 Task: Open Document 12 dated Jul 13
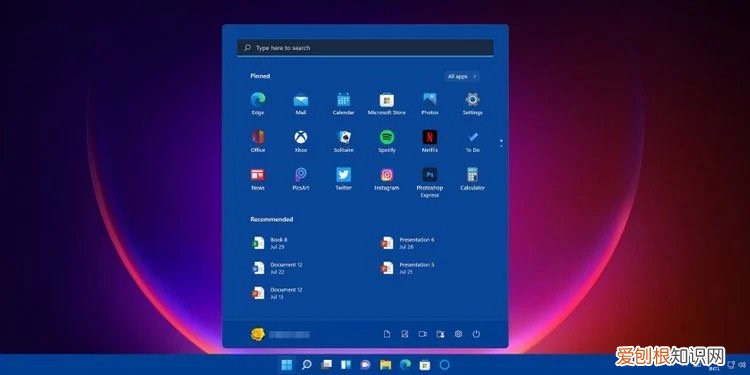click(x=277, y=293)
